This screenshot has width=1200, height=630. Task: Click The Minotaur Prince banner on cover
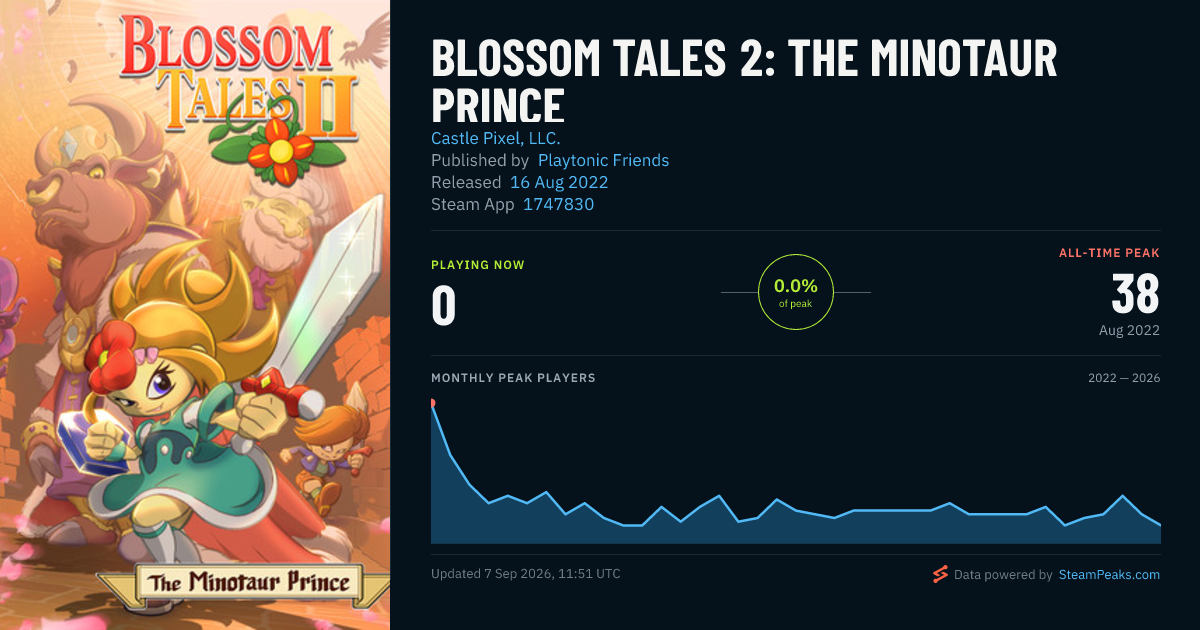pos(248,583)
